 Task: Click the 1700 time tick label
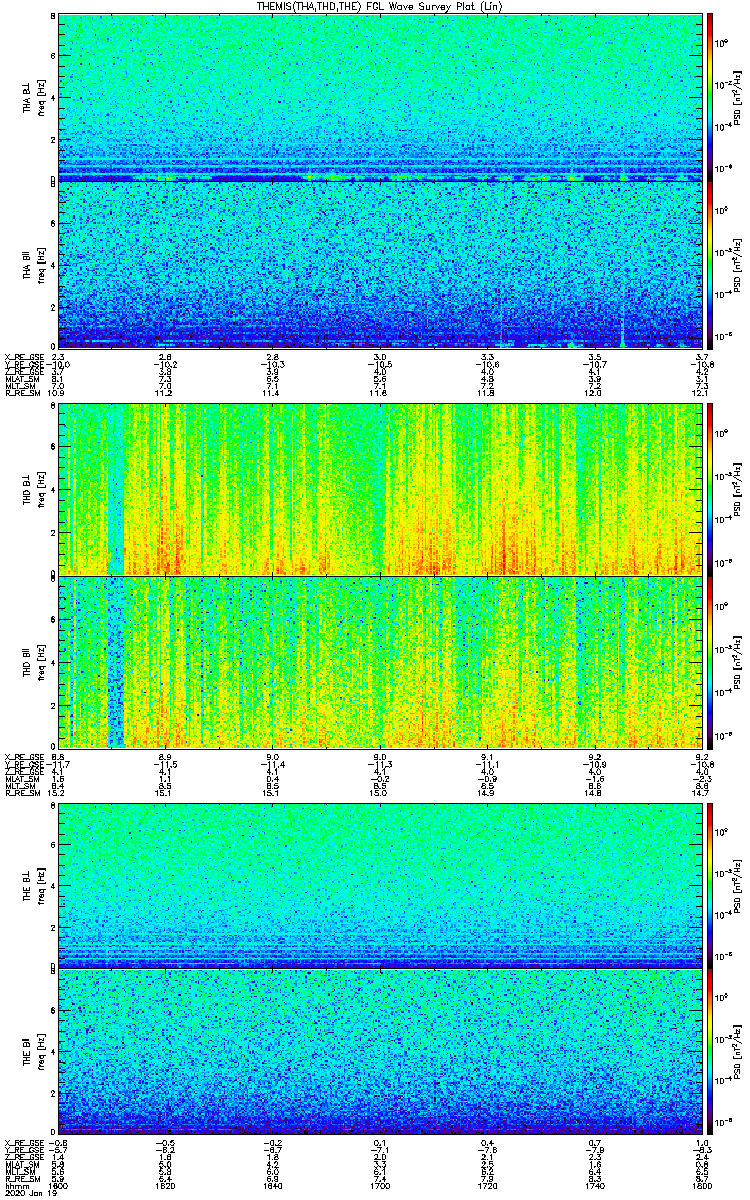(x=380, y=1187)
